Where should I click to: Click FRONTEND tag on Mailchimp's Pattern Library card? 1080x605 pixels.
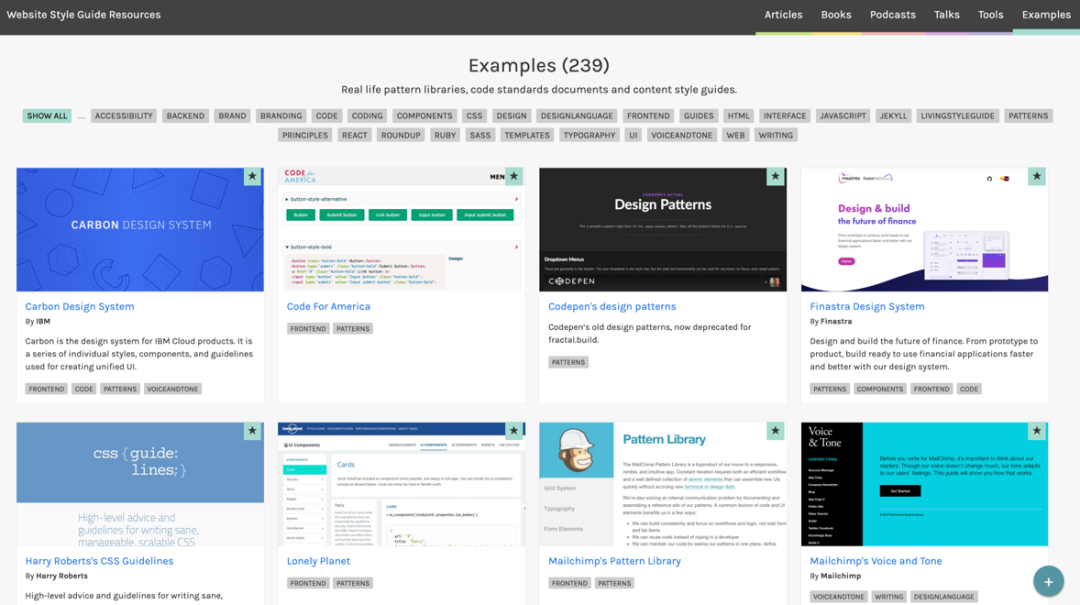point(570,583)
